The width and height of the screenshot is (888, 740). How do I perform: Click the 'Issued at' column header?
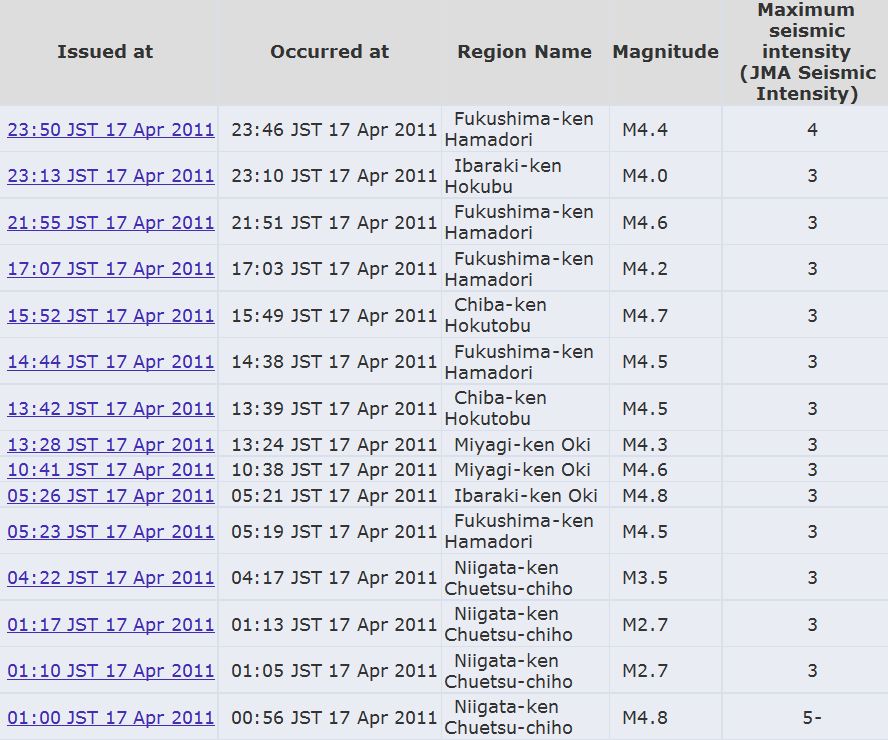[x=105, y=52]
